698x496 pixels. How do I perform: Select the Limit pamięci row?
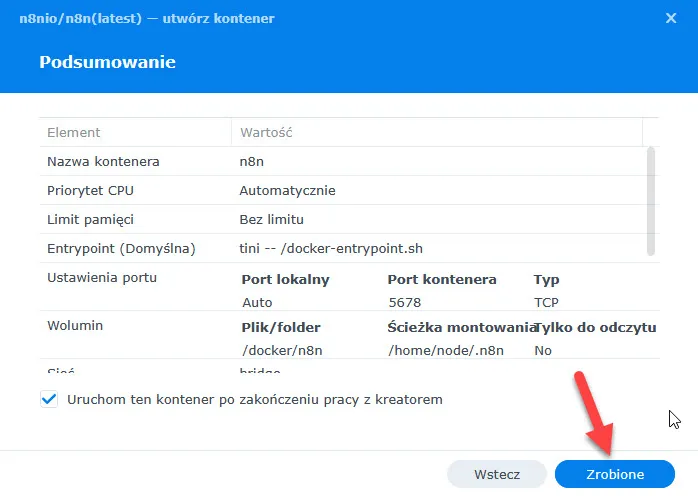(91, 219)
